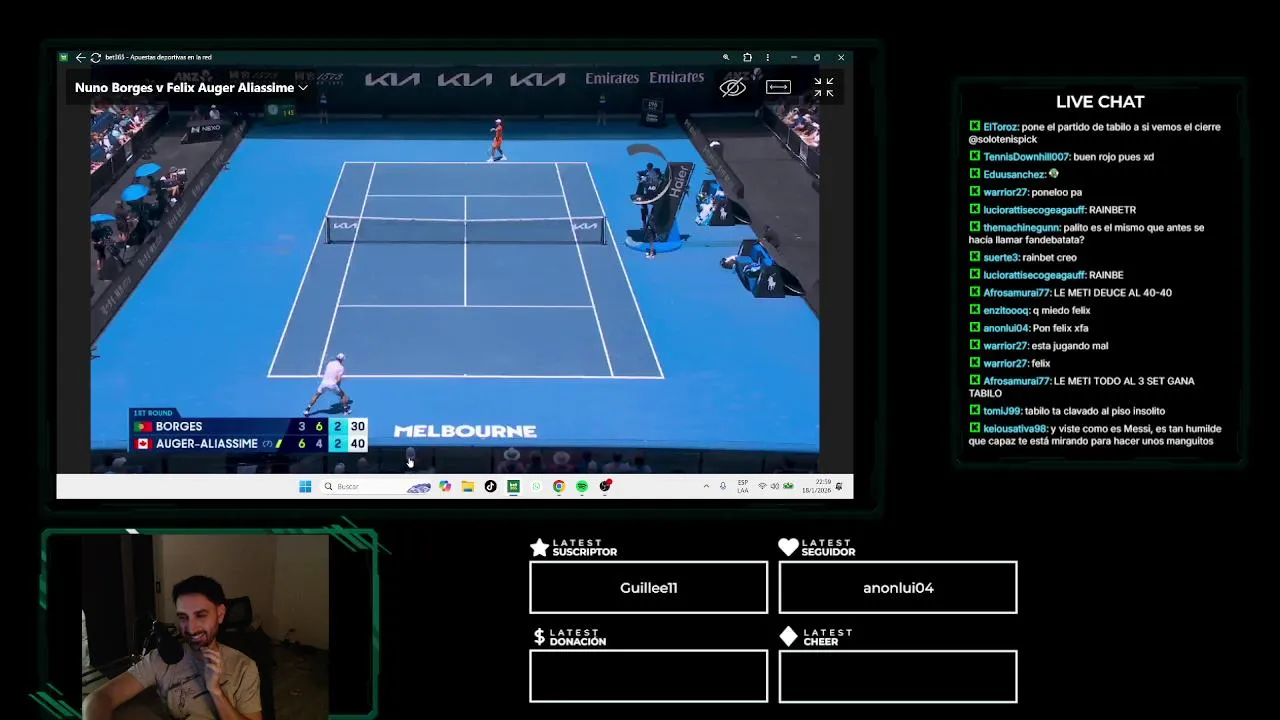The width and height of the screenshot is (1280, 720).
Task: Click chat username suerte3
Action: pyautogui.click(x=1000, y=257)
